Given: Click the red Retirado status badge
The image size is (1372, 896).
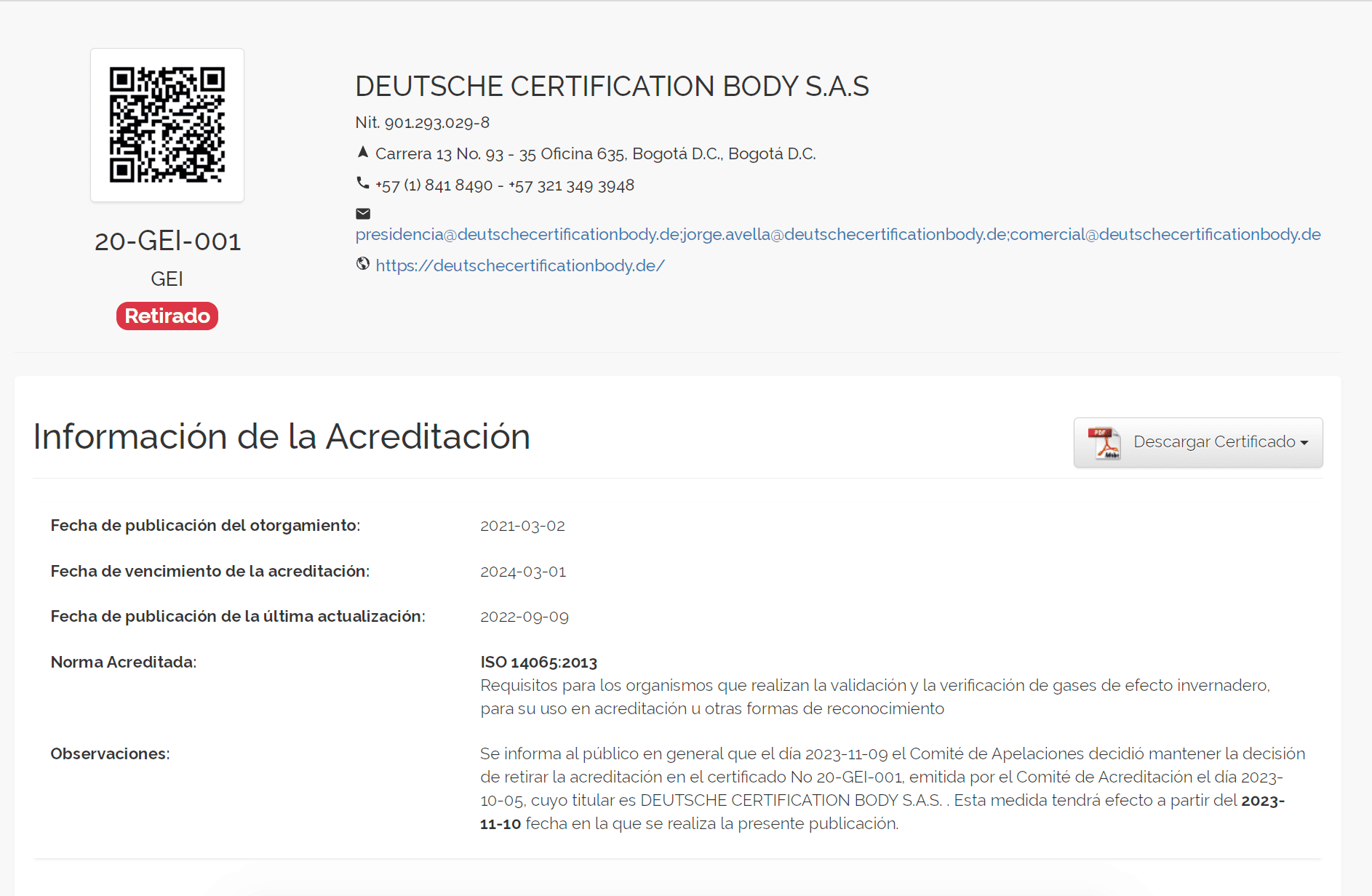Looking at the screenshot, I should click(167, 316).
